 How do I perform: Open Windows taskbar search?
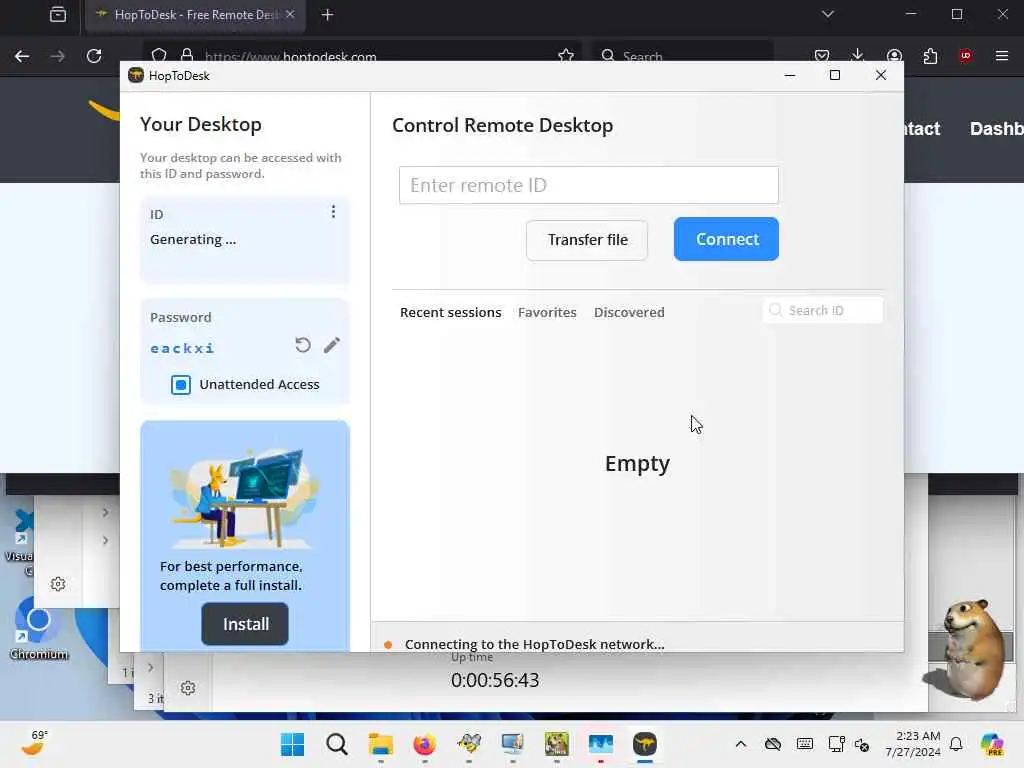click(x=336, y=744)
